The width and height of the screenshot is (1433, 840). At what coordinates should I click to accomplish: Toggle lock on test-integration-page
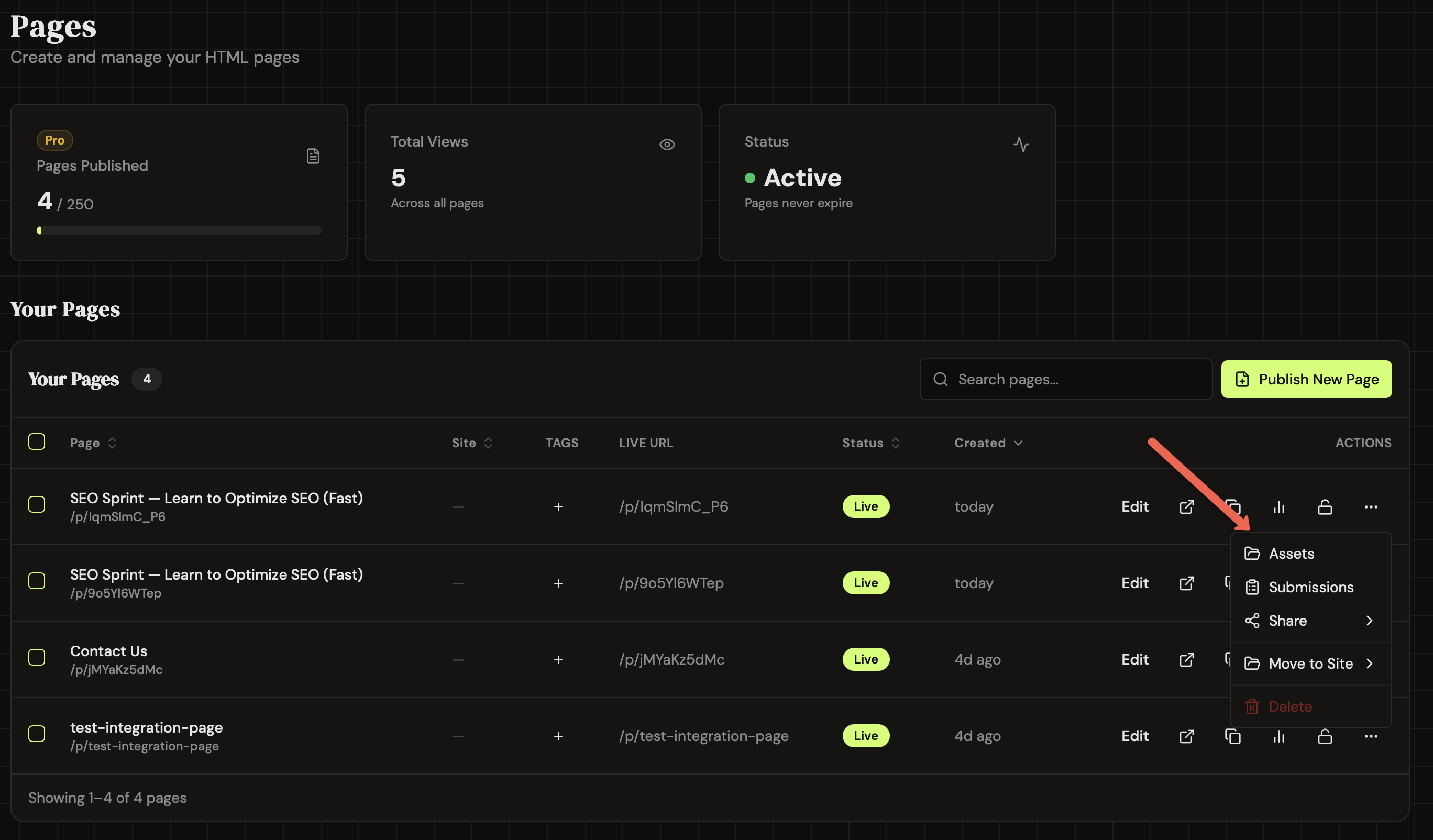click(1325, 736)
